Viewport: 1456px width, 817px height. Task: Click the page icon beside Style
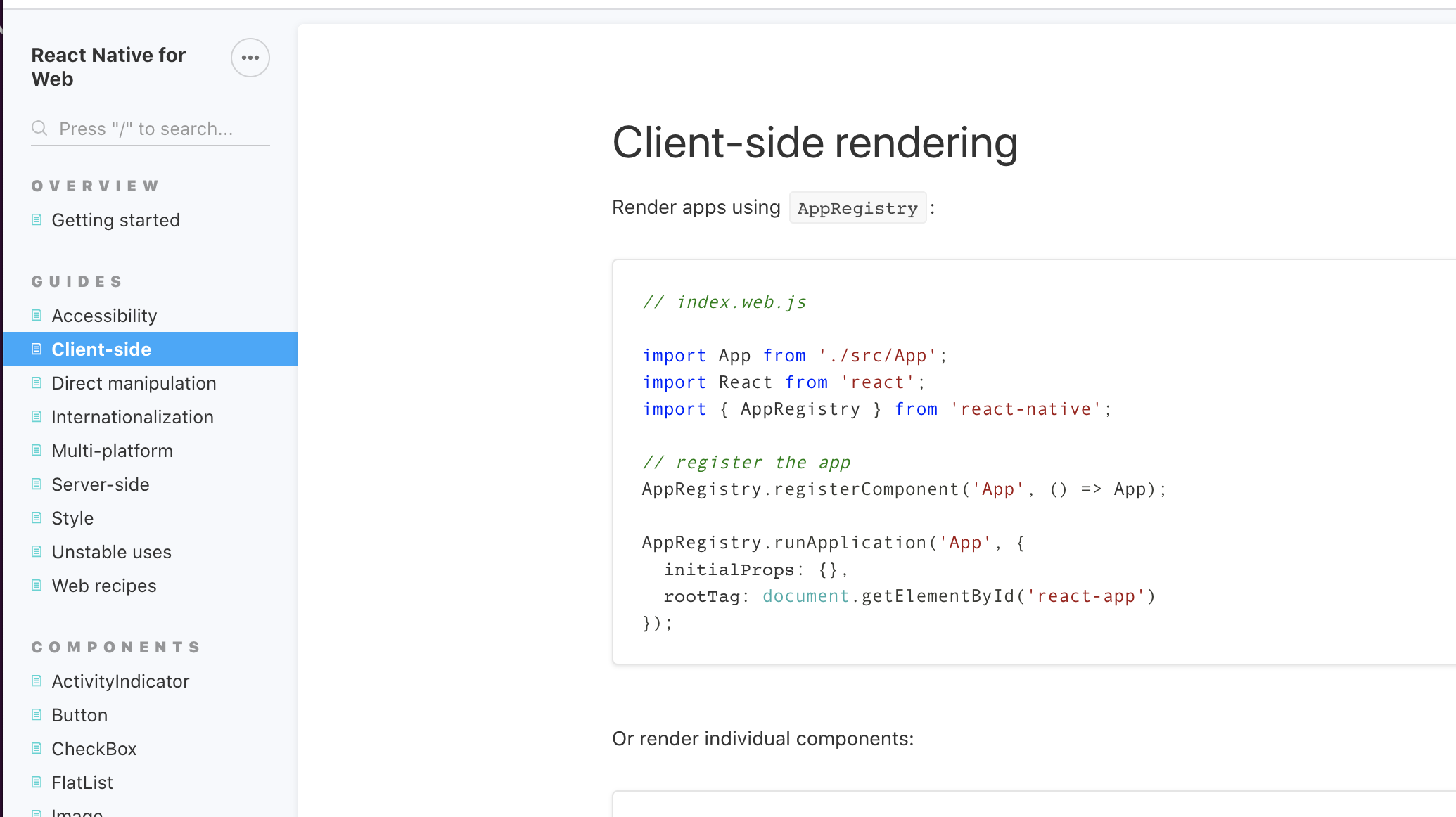(37, 517)
